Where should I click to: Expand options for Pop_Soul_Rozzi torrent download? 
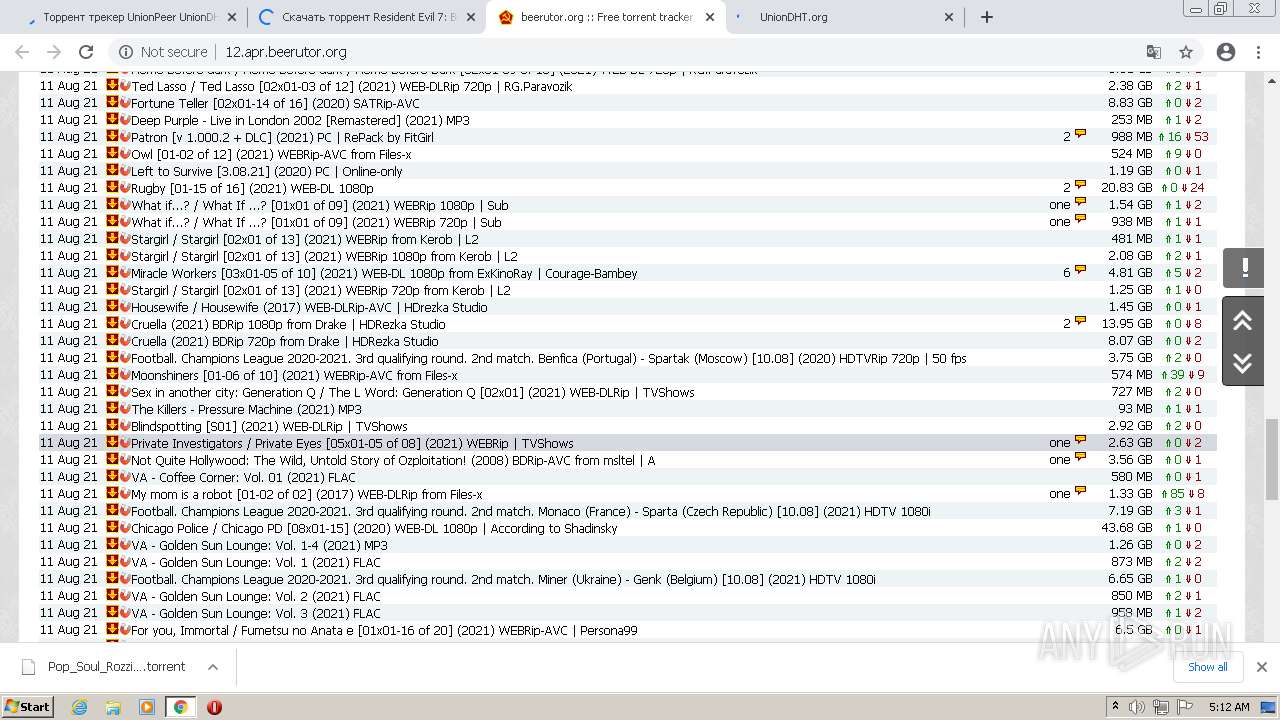click(213, 667)
